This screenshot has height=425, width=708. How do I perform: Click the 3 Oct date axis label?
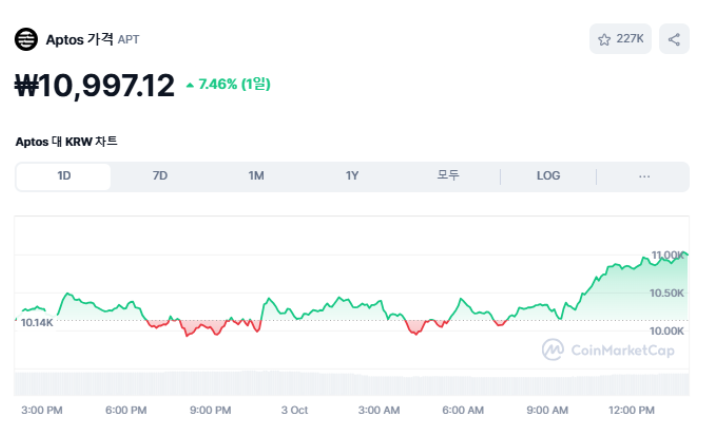pos(294,410)
